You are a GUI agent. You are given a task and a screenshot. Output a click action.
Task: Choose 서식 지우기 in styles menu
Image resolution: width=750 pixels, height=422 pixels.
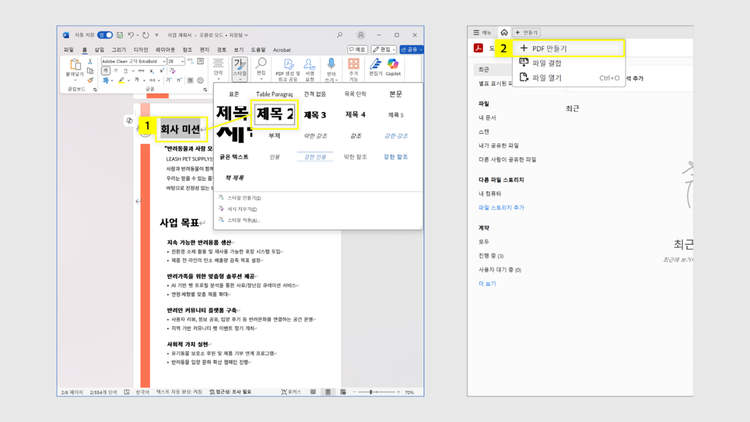pyautogui.click(x=242, y=209)
